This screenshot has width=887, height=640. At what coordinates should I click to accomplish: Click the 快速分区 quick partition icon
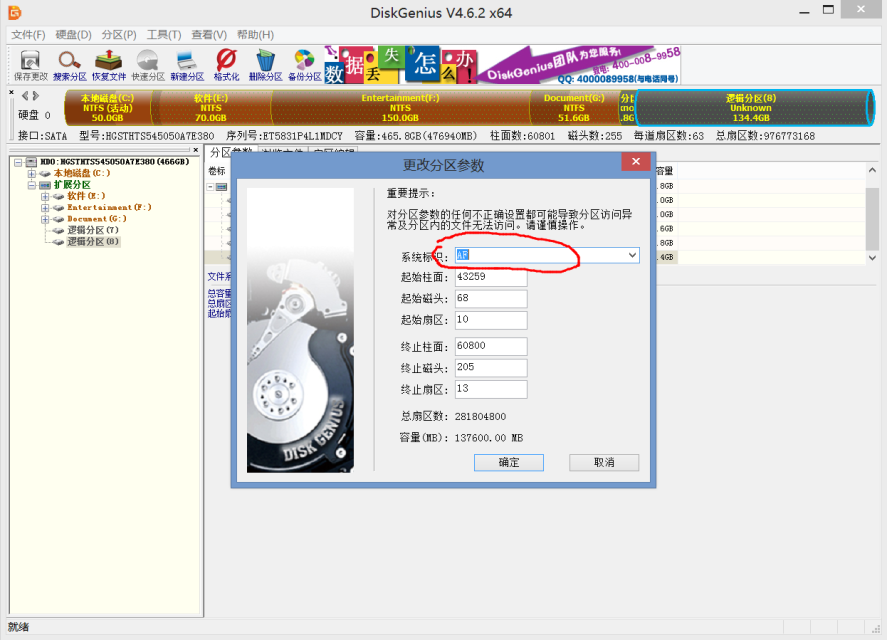(148, 65)
